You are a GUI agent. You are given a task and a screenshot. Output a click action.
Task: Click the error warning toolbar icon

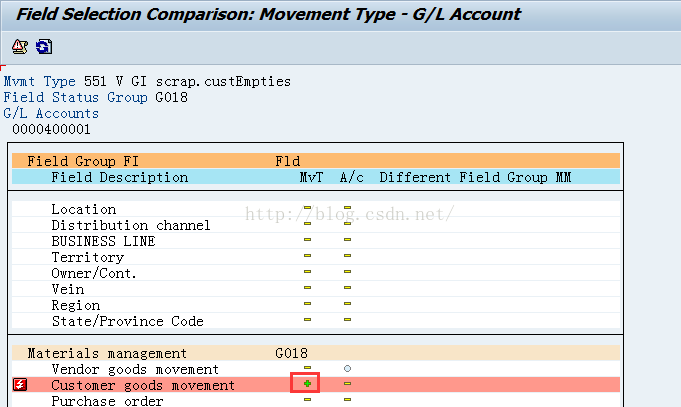[x=20, y=46]
